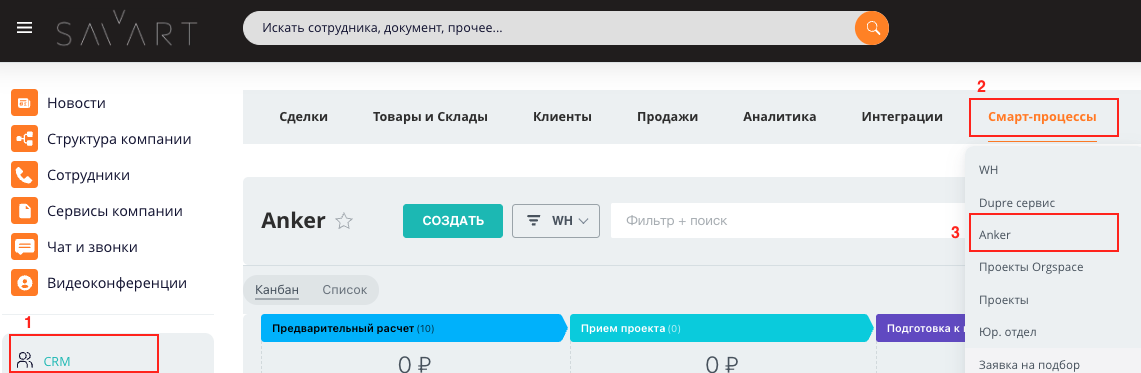Screen dimensions: 1141x373
Task: Click Прием проекта stage header
Action: coord(720,328)
